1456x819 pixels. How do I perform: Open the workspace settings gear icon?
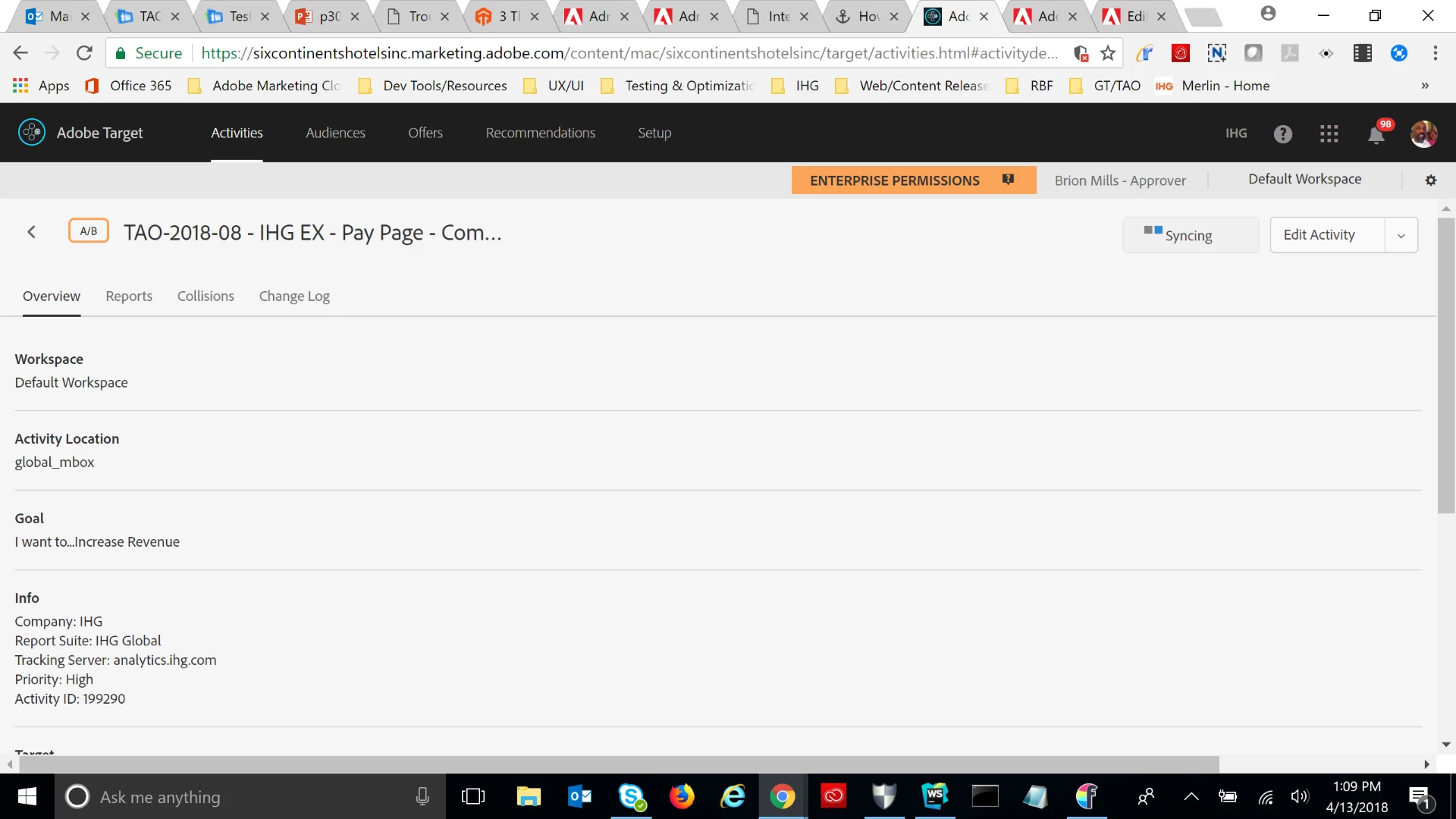[x=1430, y=180]
